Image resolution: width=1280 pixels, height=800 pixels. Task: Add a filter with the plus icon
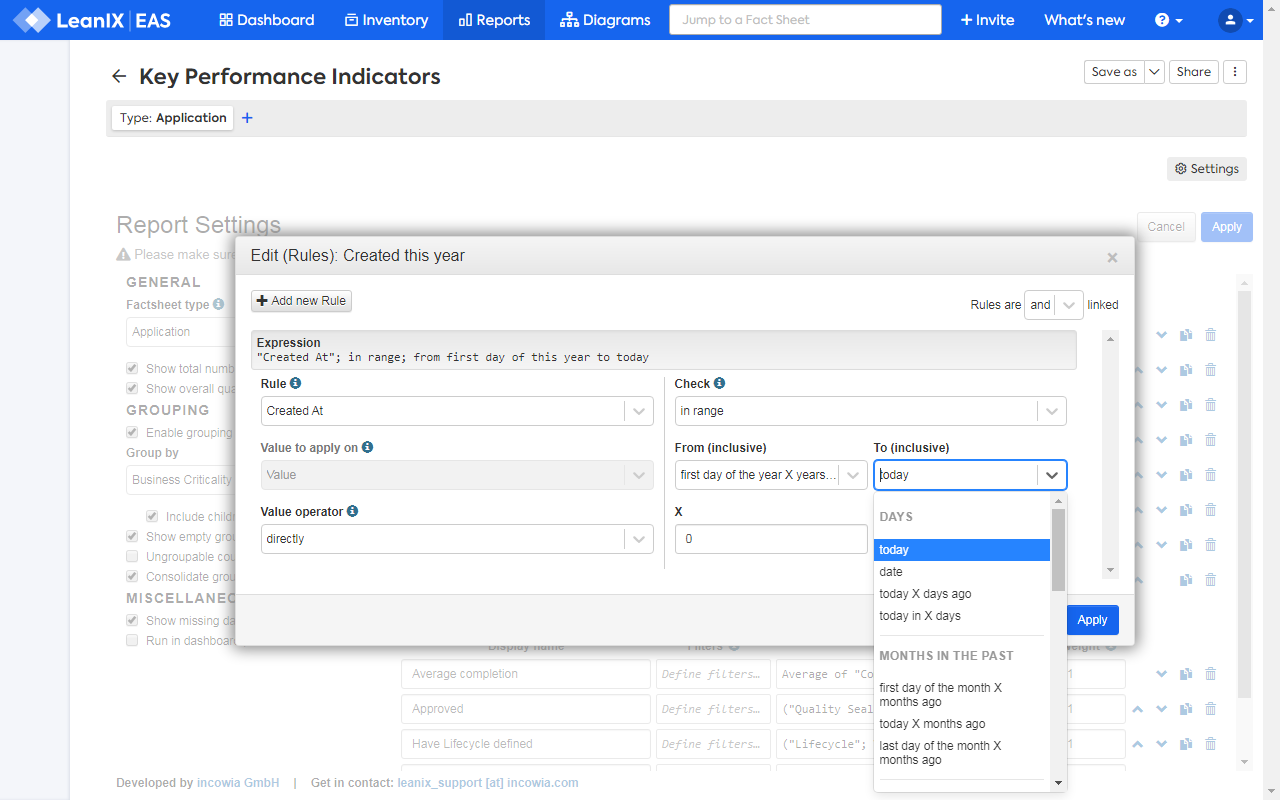[248, 118]
